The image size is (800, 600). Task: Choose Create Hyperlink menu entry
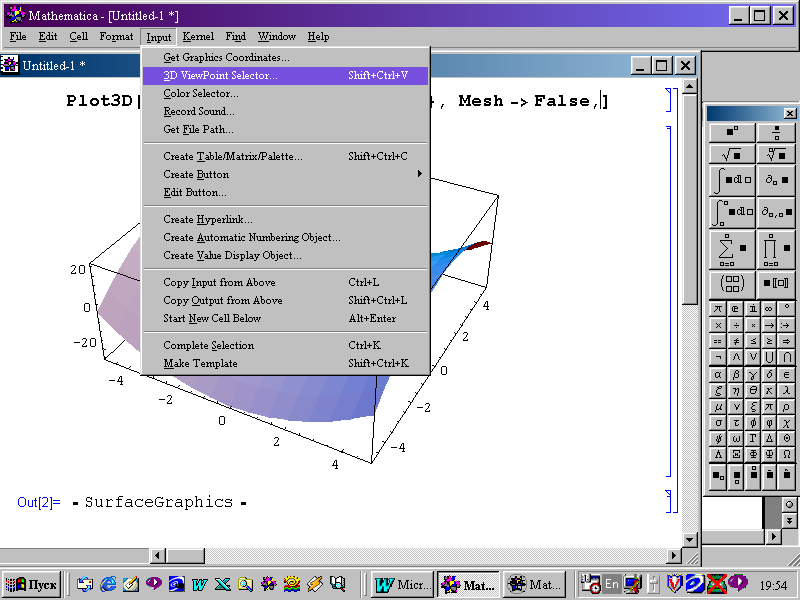(x=285, y=219)
